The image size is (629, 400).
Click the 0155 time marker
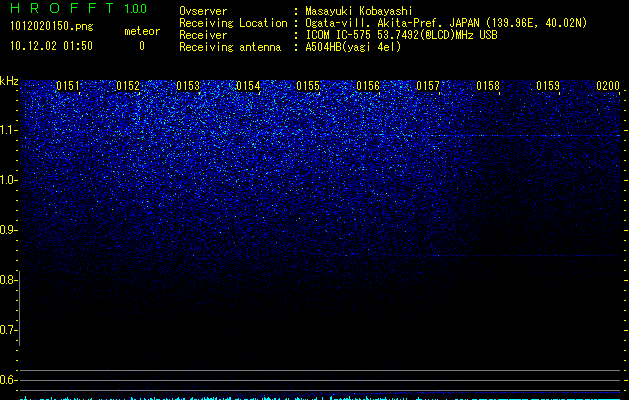click(308, 86)
